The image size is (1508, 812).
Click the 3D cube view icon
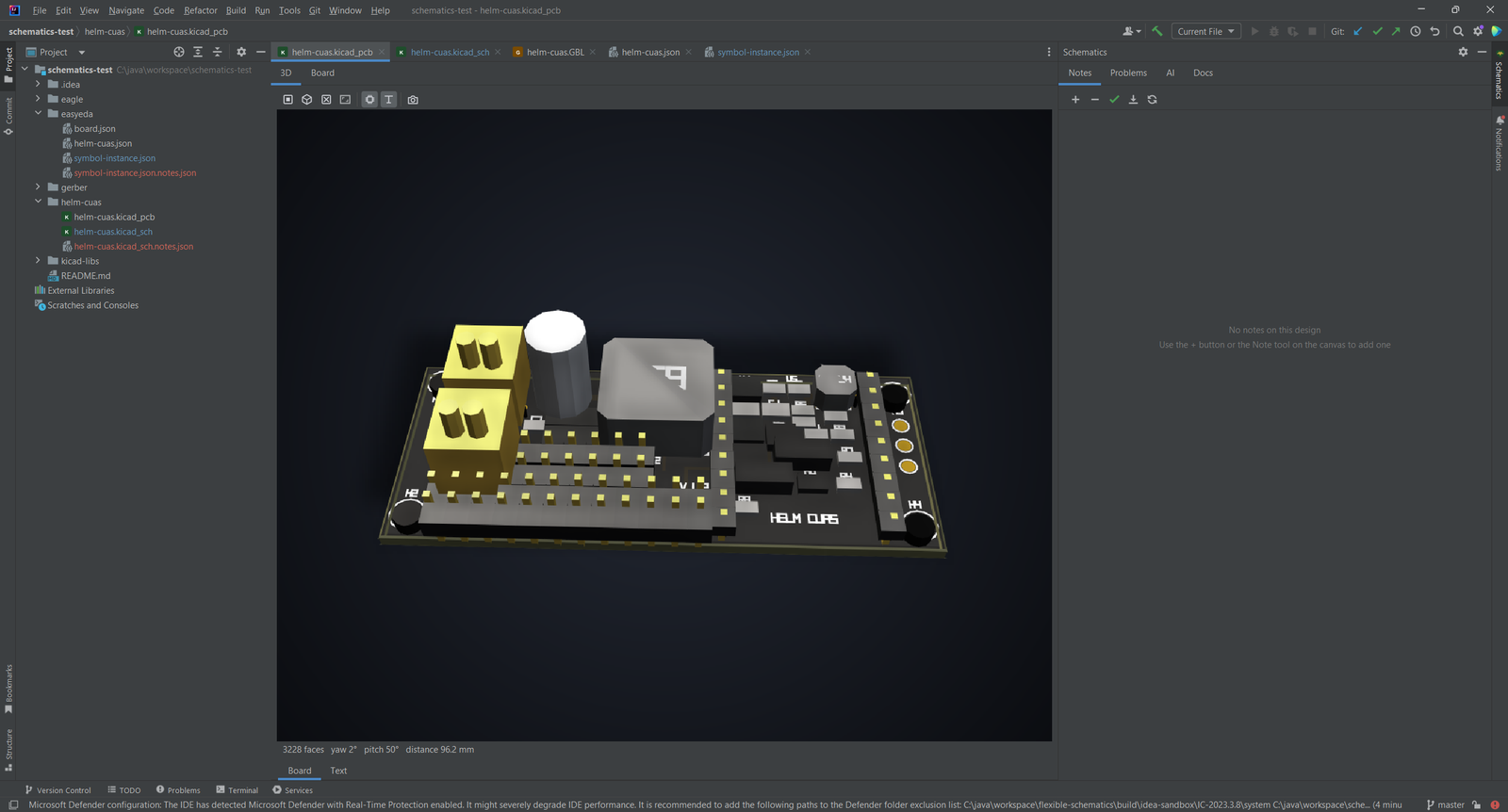pyautogui.click(x=307, y=100)
